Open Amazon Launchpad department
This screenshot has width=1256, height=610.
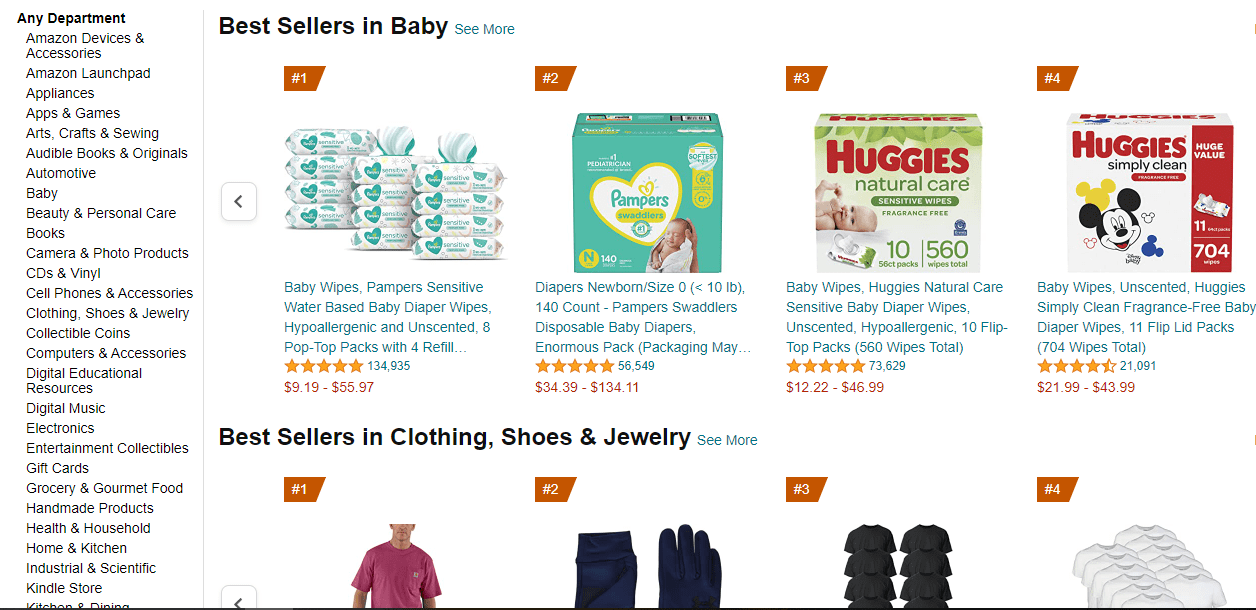coord(88,73)
